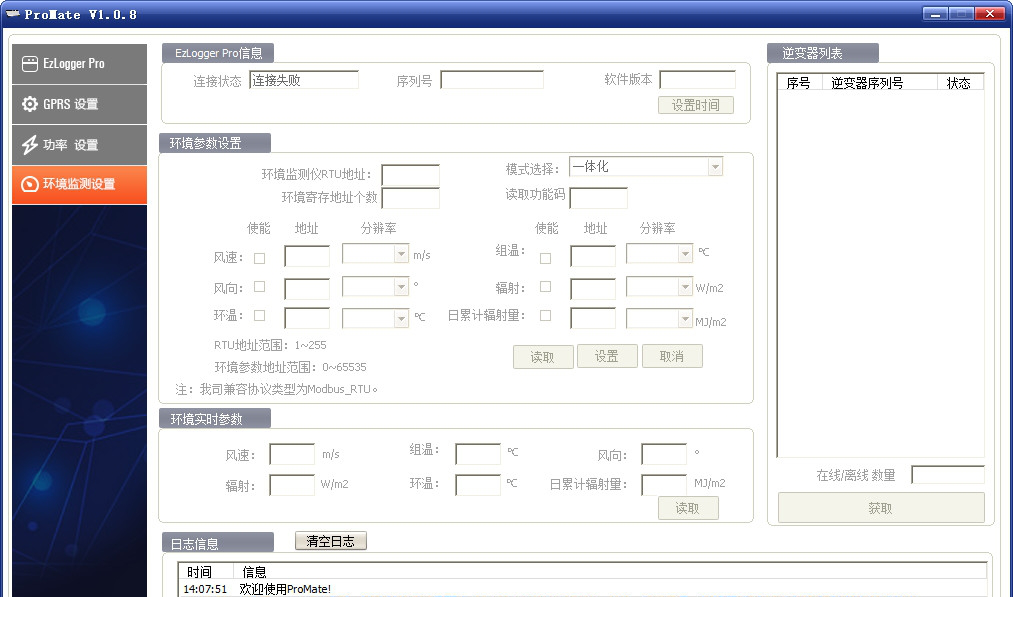
Task: Open the 风速 分辨率 dropdown (m/s)
Action: click(375, 253)
